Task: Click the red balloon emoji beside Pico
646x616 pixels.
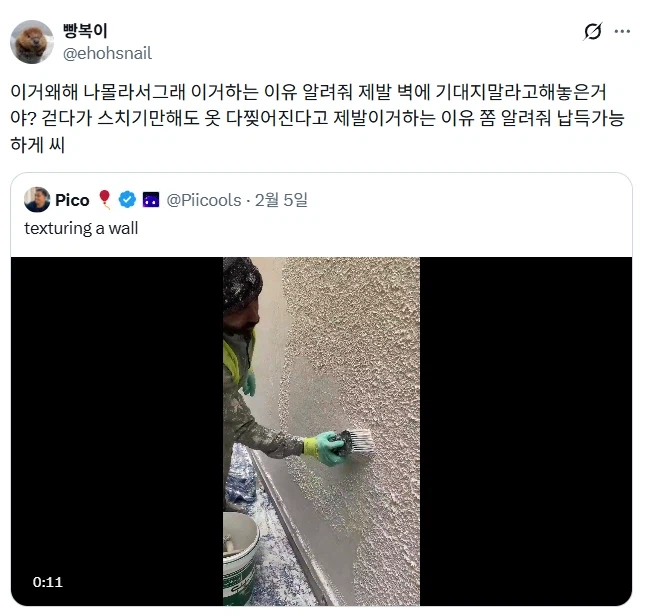Action: click(105, 200)
